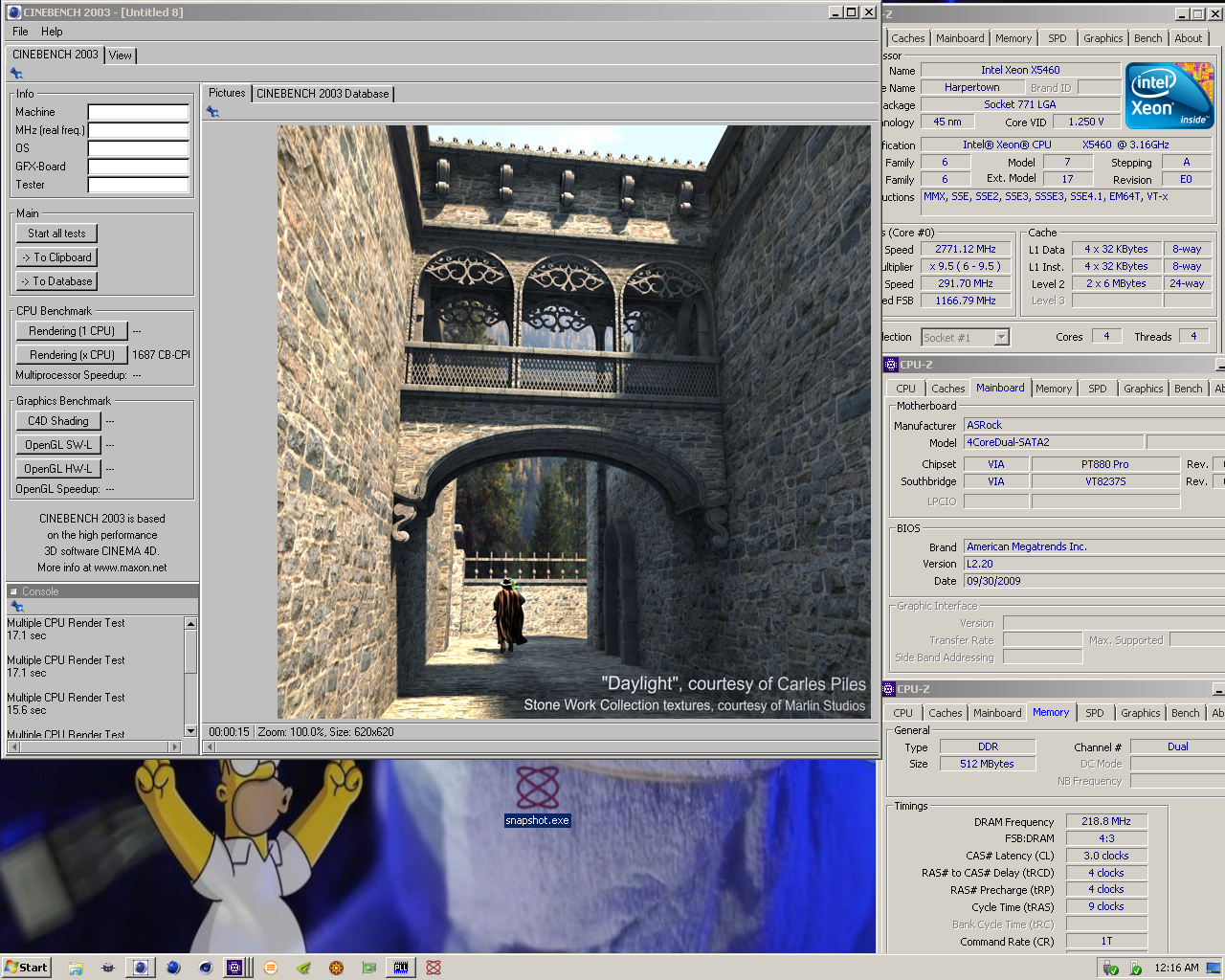Click the blue sphere quick-launch icon

tap(173, 968)
